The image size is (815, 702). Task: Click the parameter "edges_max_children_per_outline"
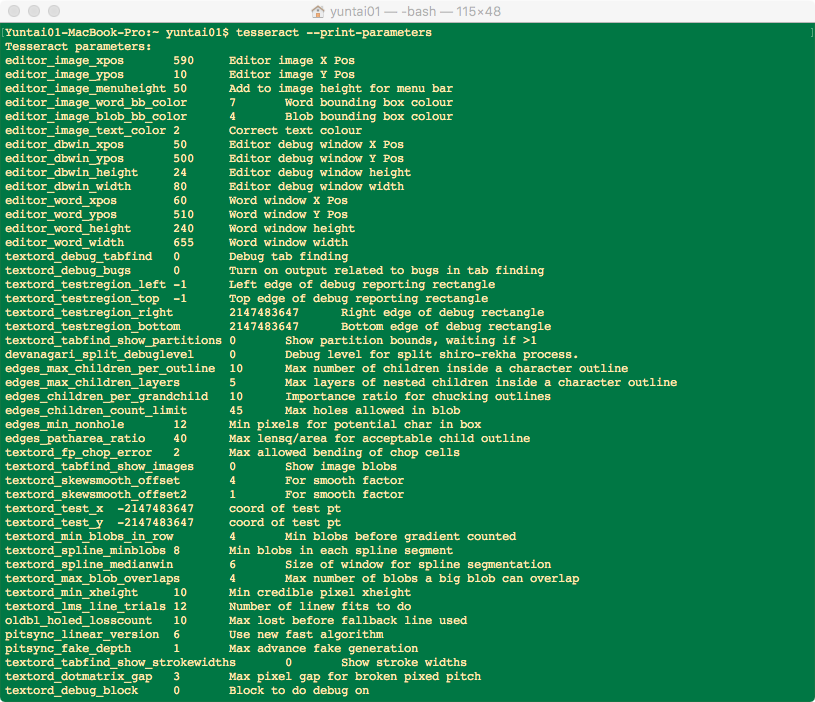point(110,369)
